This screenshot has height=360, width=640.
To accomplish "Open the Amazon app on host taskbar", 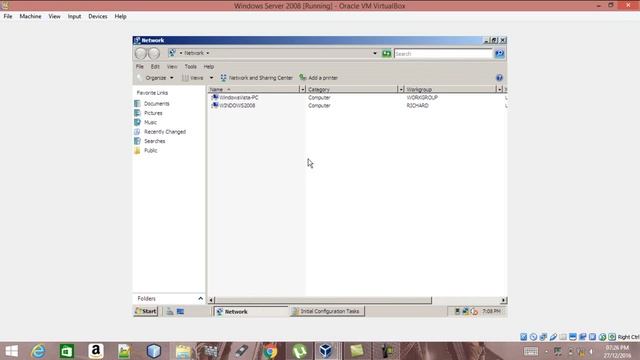I will (x=96, y=351).
